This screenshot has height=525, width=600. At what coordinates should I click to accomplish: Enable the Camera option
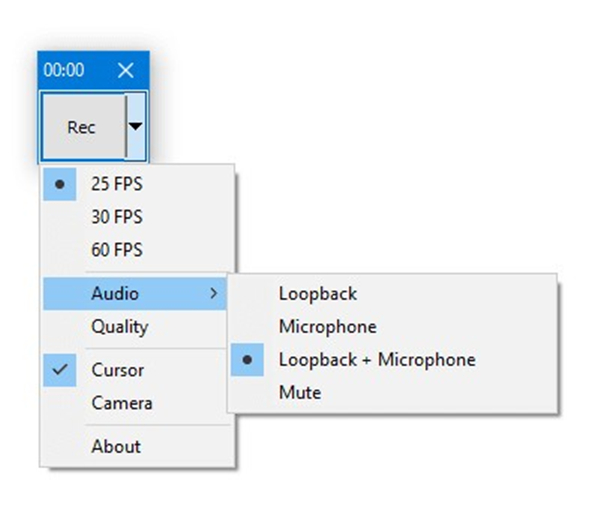121,403
